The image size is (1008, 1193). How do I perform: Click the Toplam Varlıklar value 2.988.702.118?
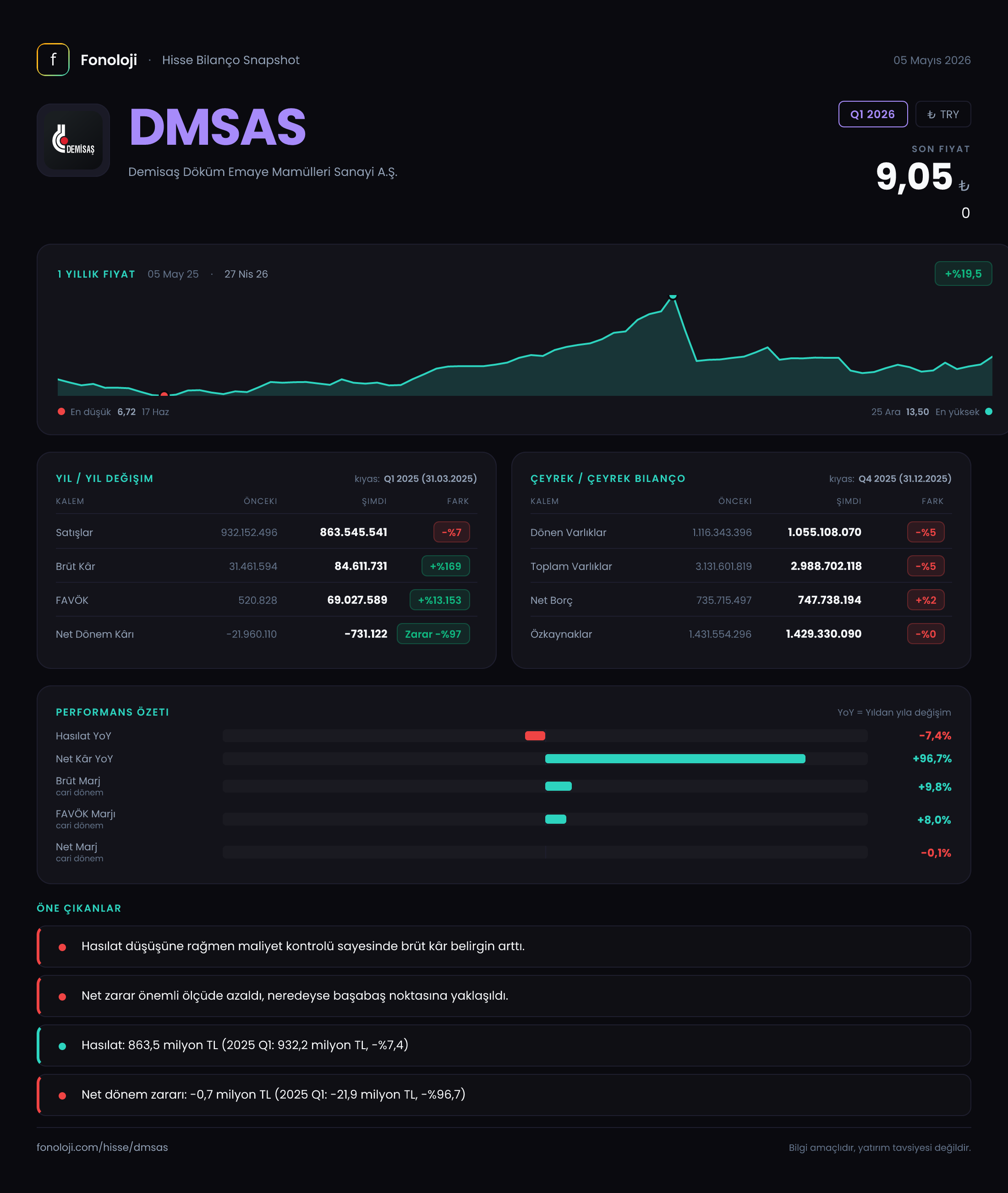click(826, 566)
